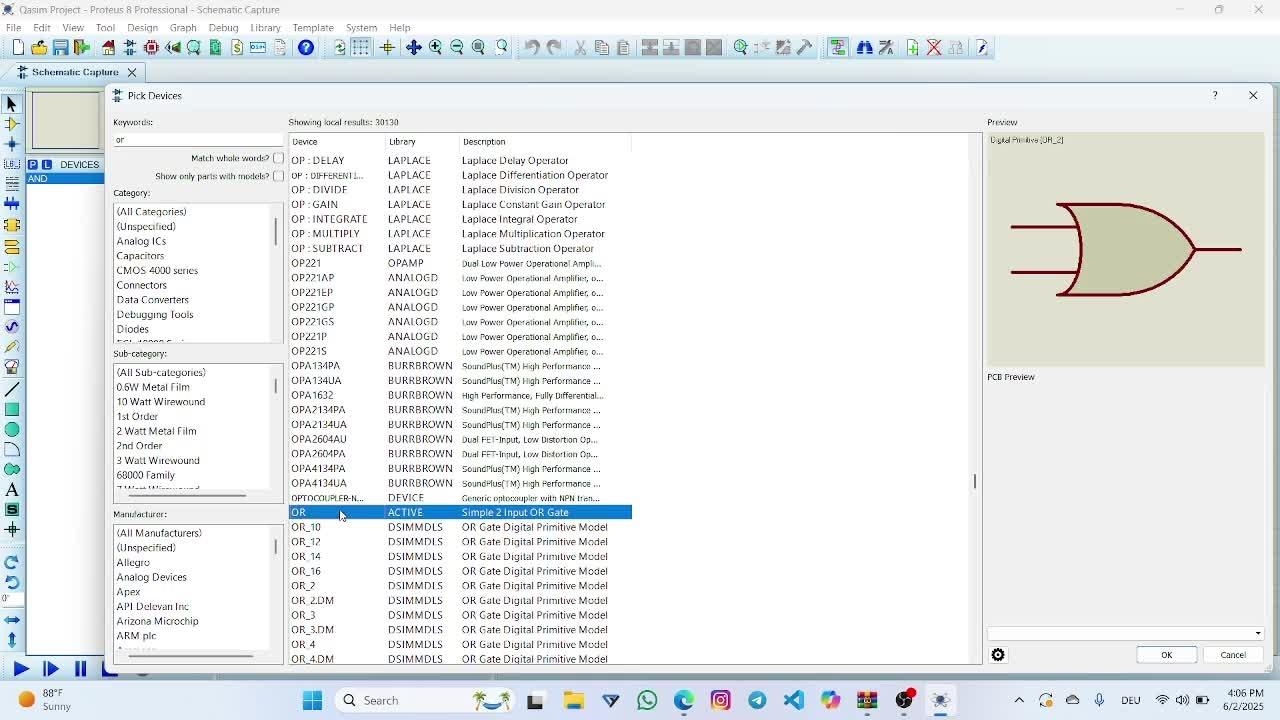Click the Cancel button in Pick Devices
This screenshot has width=1280, height=720.
click(x=1232, y=655)
